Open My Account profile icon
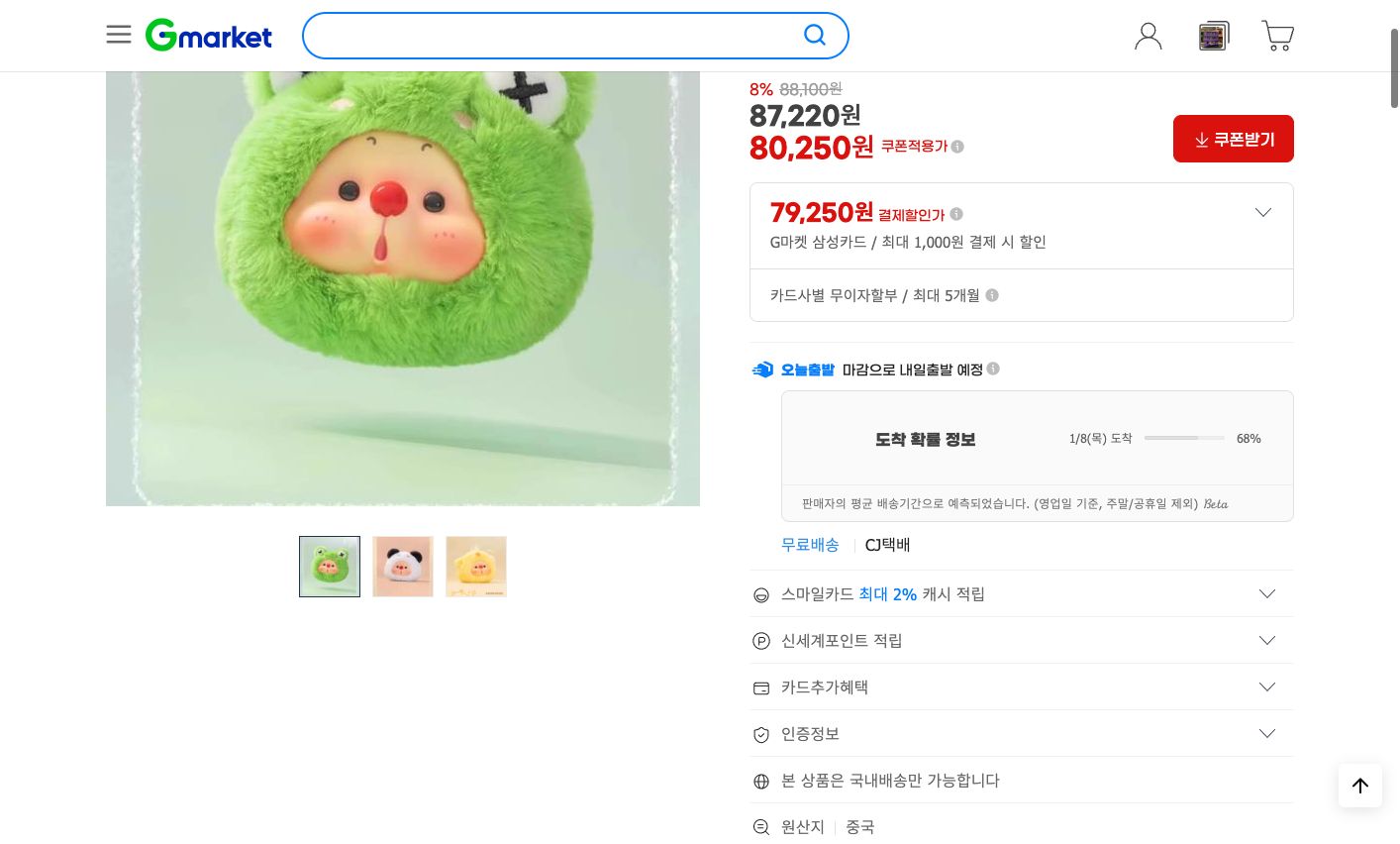Screen dimensions: 1400x844 1148,36
